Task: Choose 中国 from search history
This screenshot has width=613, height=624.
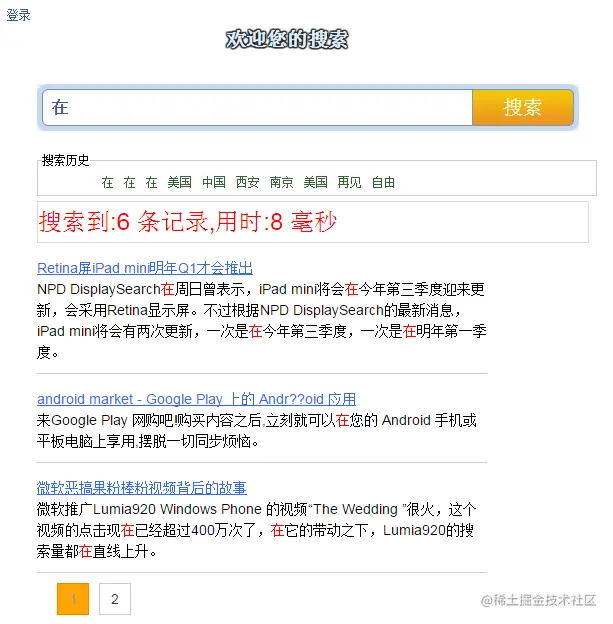Action: coord(214,182)
